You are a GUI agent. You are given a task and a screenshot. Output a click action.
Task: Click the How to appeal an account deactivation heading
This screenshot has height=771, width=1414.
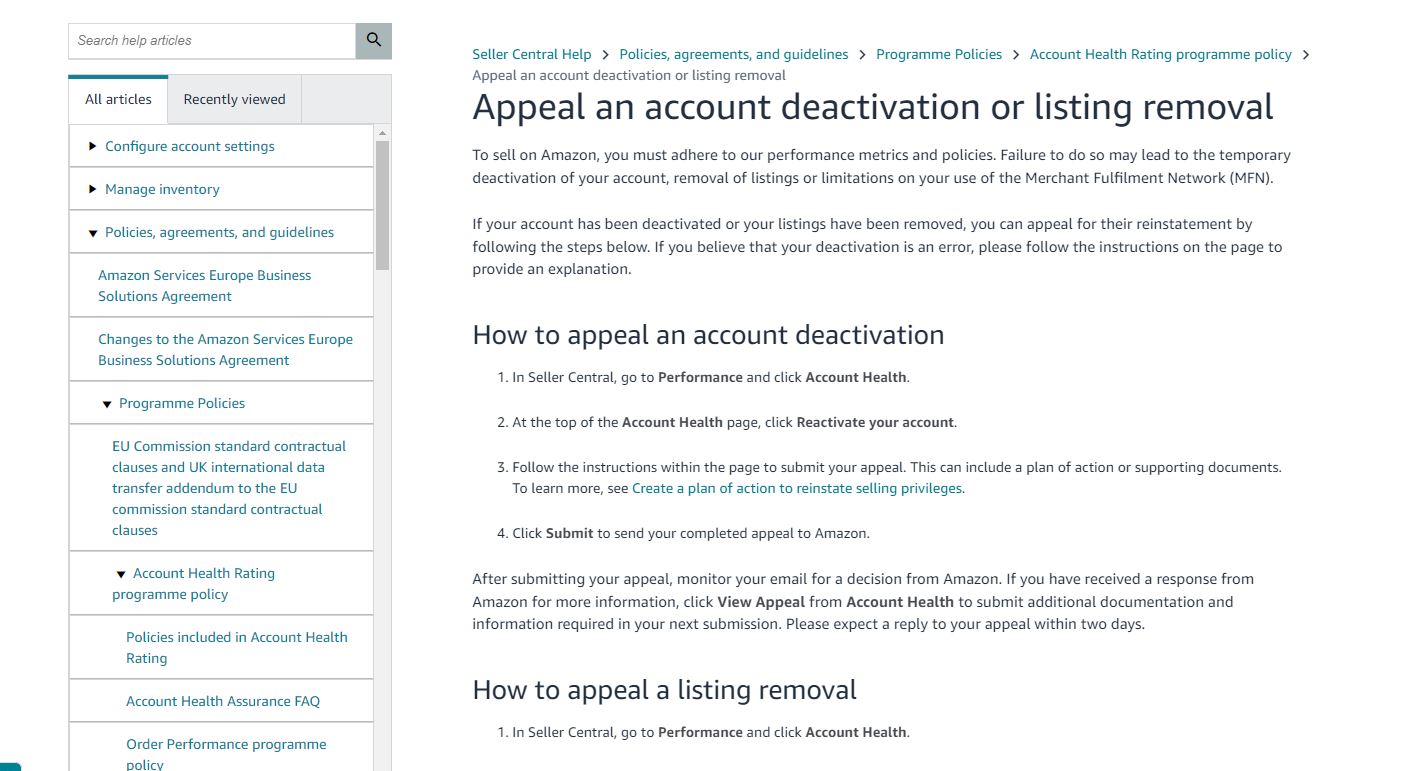click(x=708, y=334)
